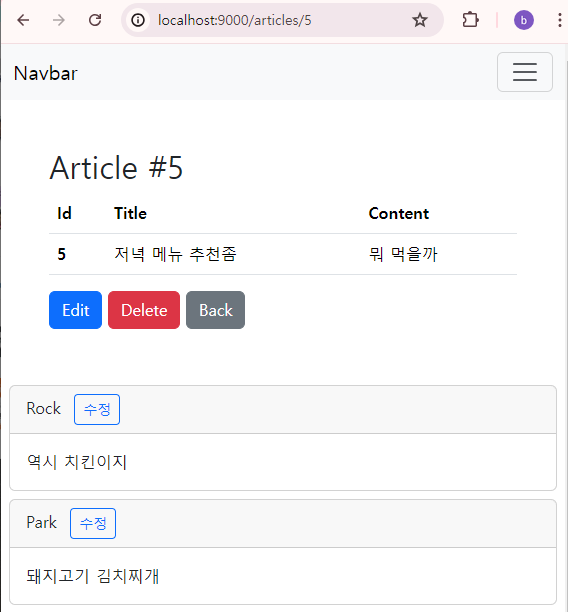Click the content cell 뭐 먹을까
The image size is (568, 612).
click(403, 254)
